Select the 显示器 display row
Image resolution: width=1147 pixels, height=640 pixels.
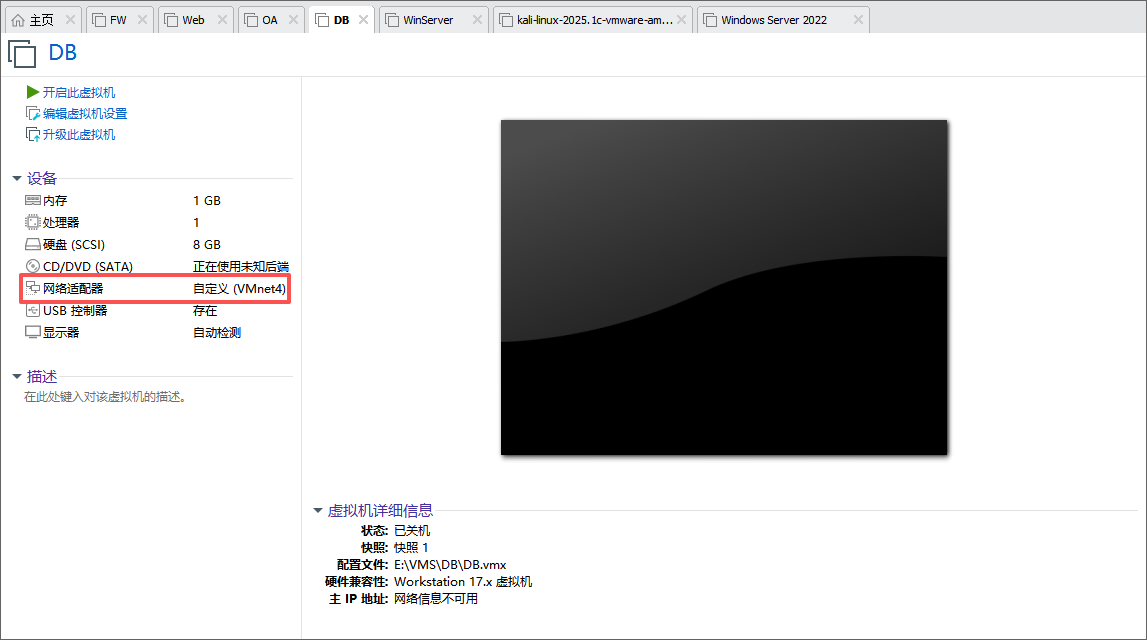click(157, 332)
